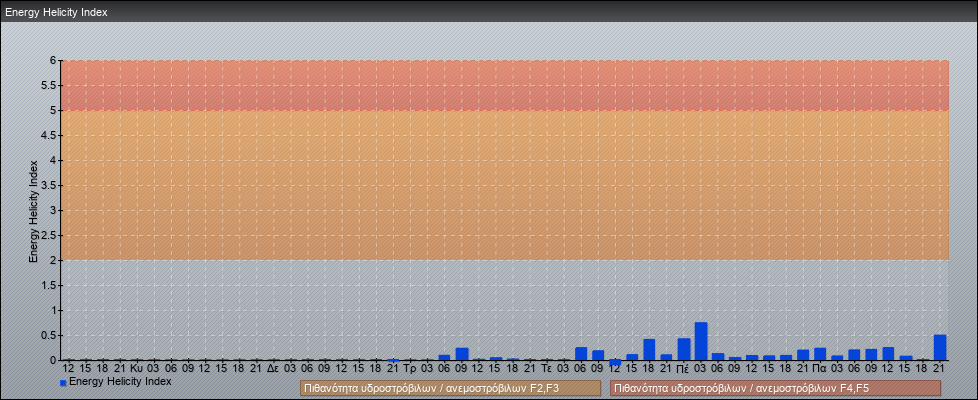This screenshot has height=400, width=978.
Task: Click the Πέ day label on x-axis
Action: (683, 369)
